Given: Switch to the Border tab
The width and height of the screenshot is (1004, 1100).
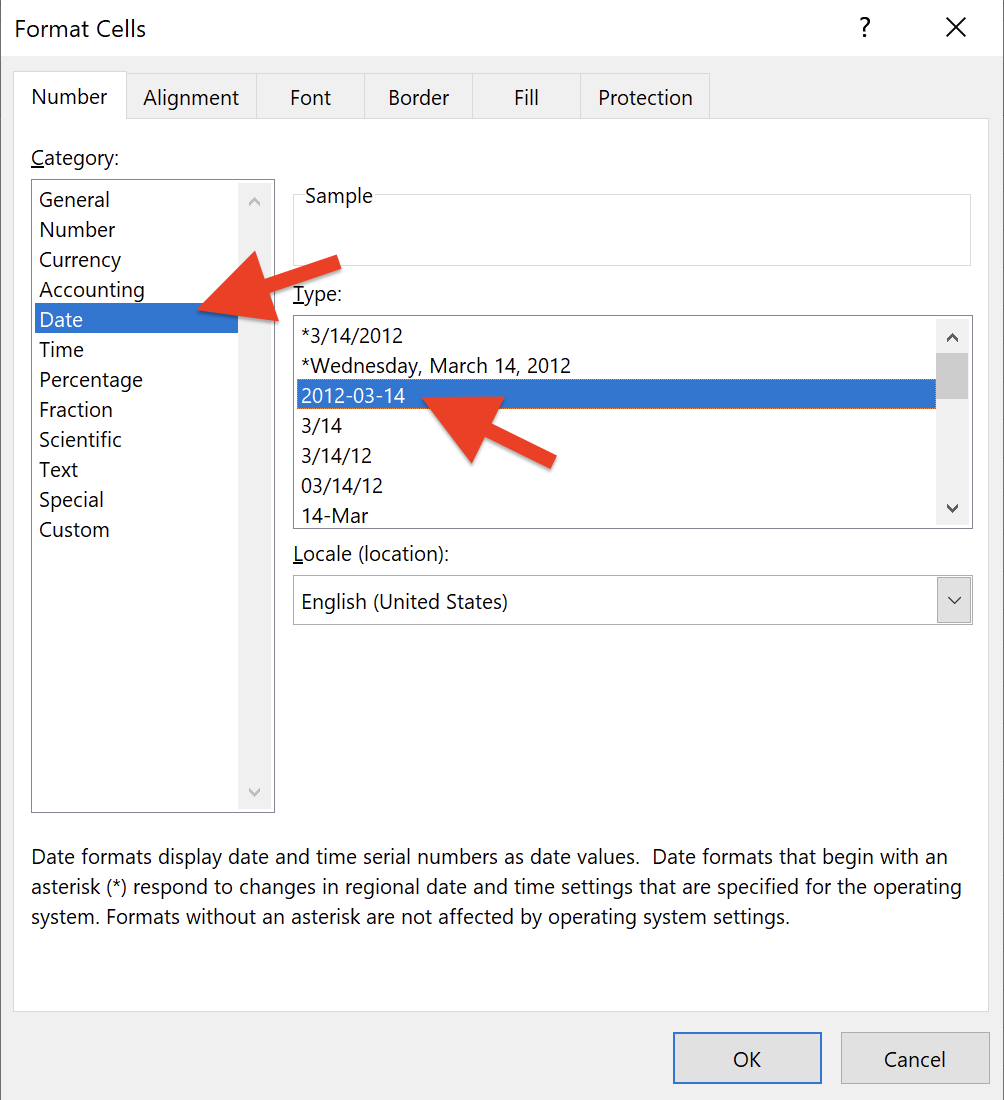Looking at the screenshot, I should (418, 97).
